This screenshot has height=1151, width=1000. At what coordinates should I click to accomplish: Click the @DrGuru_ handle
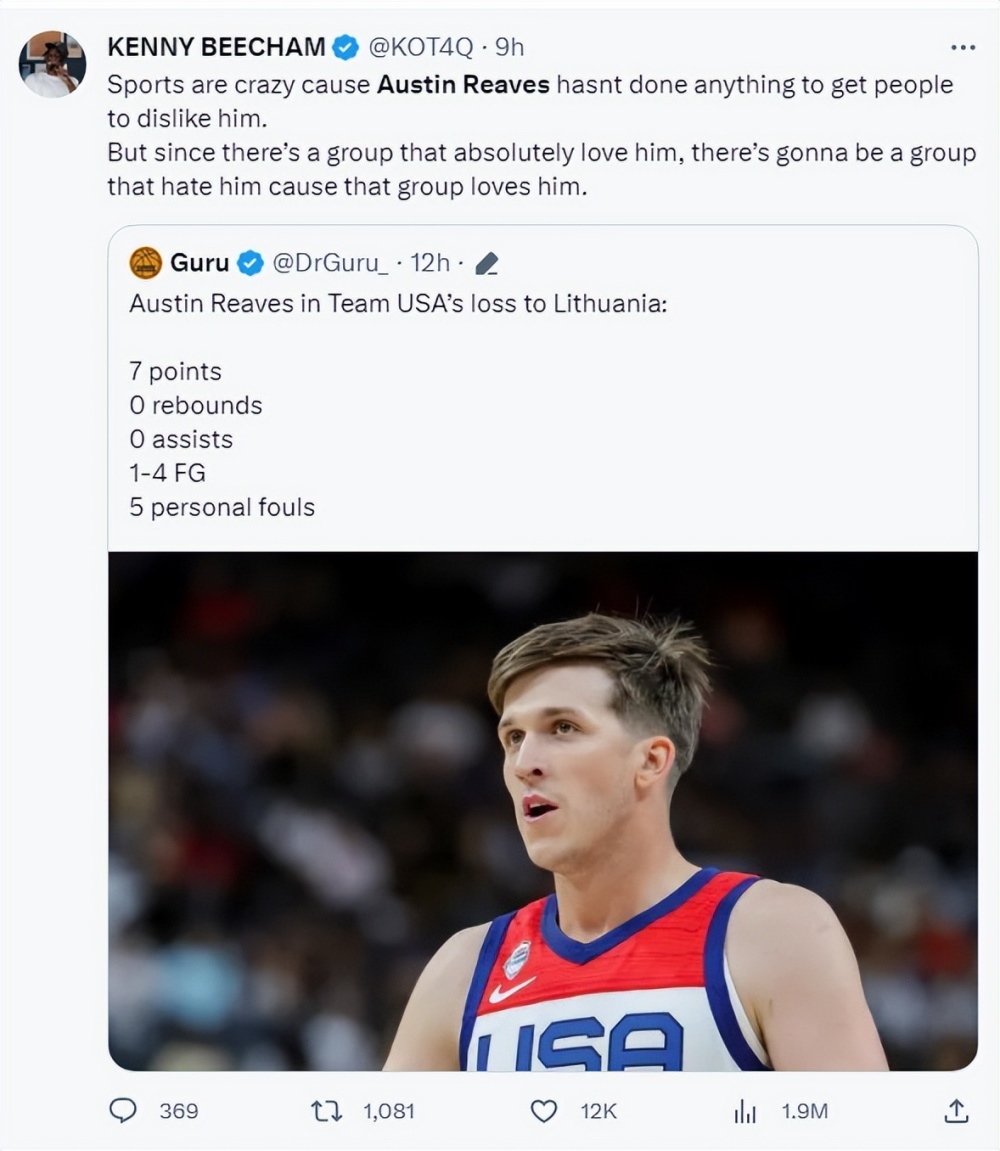[x=329, y=263]
